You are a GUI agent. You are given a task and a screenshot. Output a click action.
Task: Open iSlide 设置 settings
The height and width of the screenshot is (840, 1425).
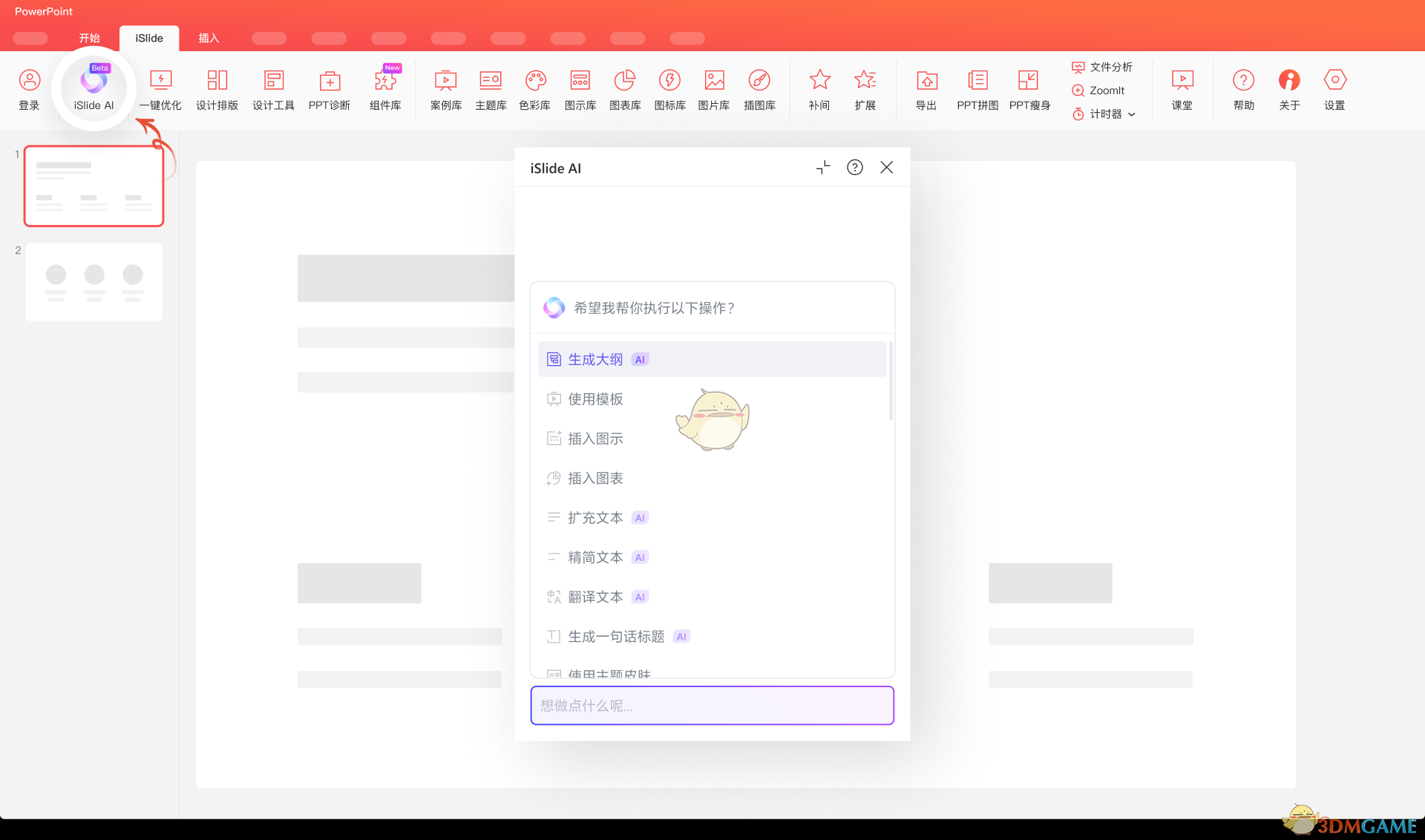pos(1334,88)
